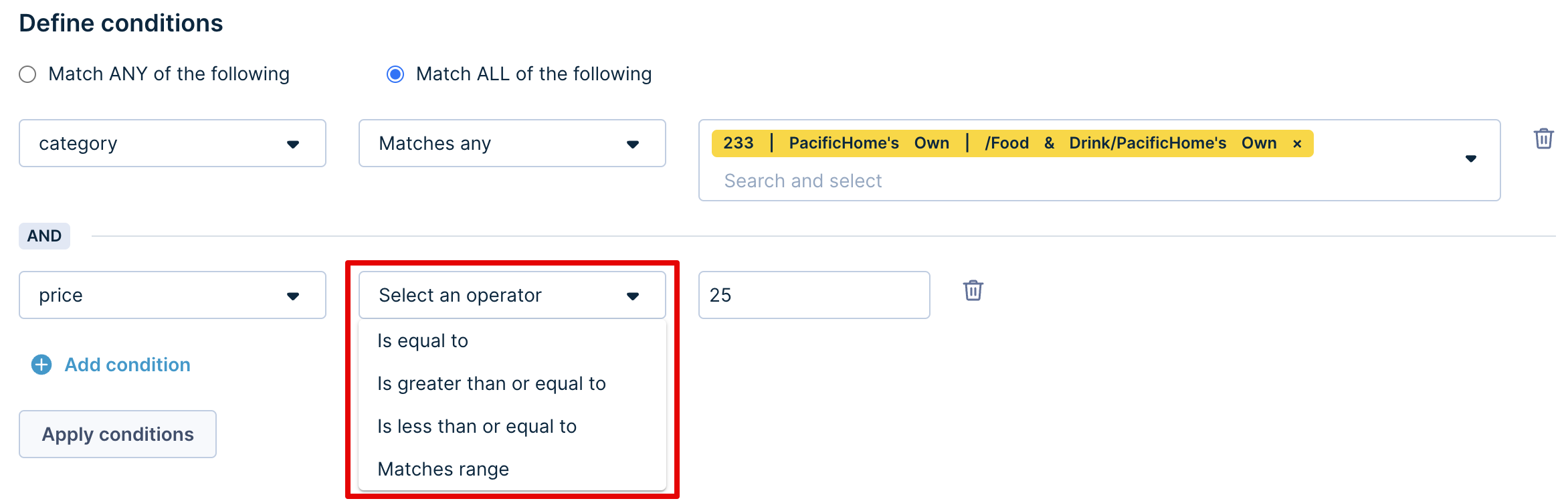Viewport: 1568px width, 501px height.
Task: Focus the price value field showing 25
Action: pos(814,295)
